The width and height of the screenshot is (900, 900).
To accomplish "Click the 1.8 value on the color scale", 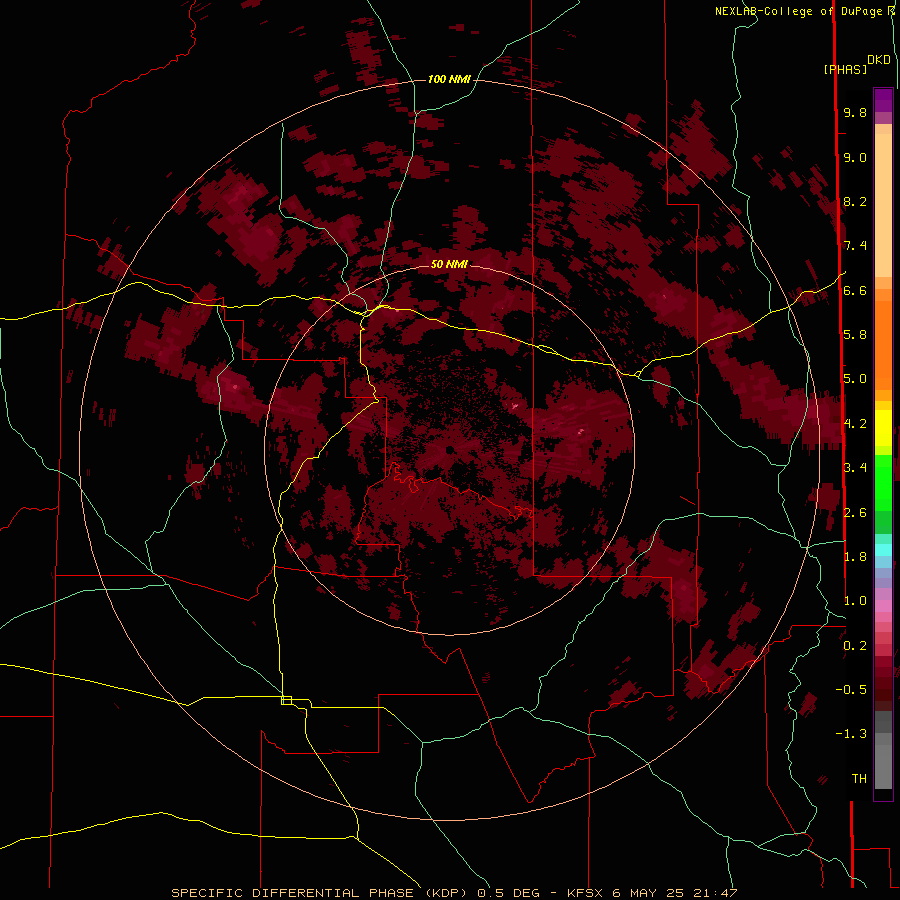I will [855, 556].
